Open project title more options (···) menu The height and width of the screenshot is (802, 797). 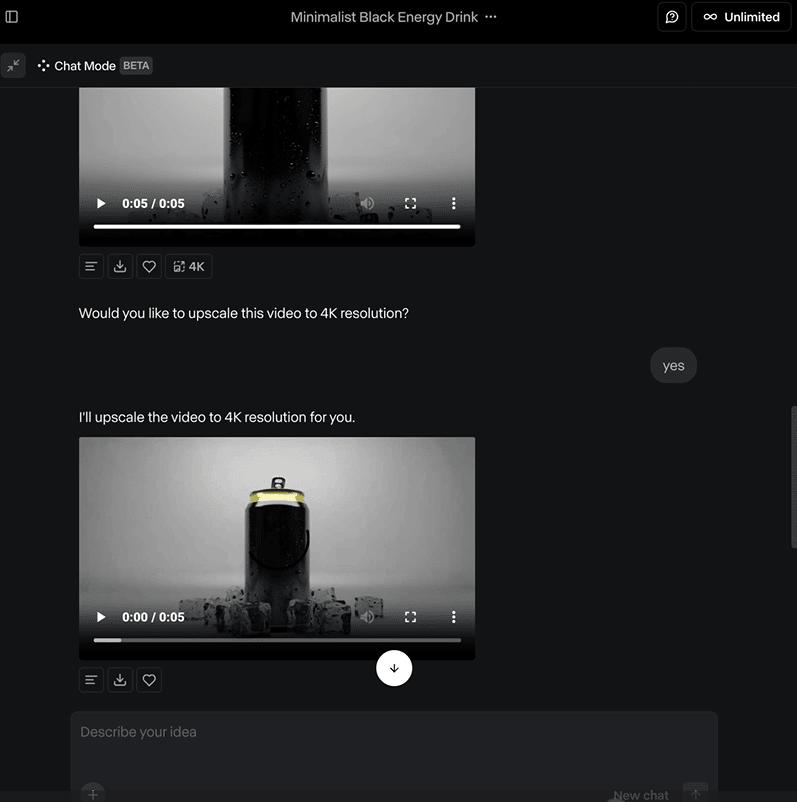coord(491,17)
